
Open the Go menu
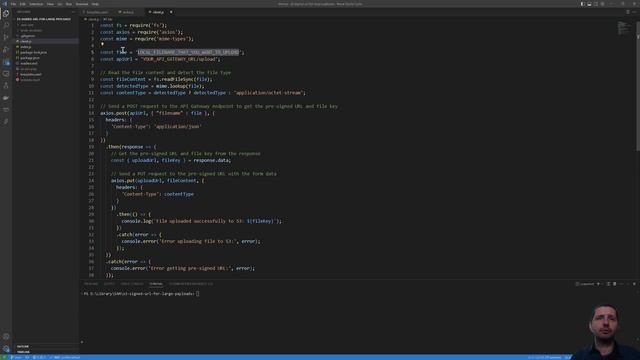tap(60, 4)
